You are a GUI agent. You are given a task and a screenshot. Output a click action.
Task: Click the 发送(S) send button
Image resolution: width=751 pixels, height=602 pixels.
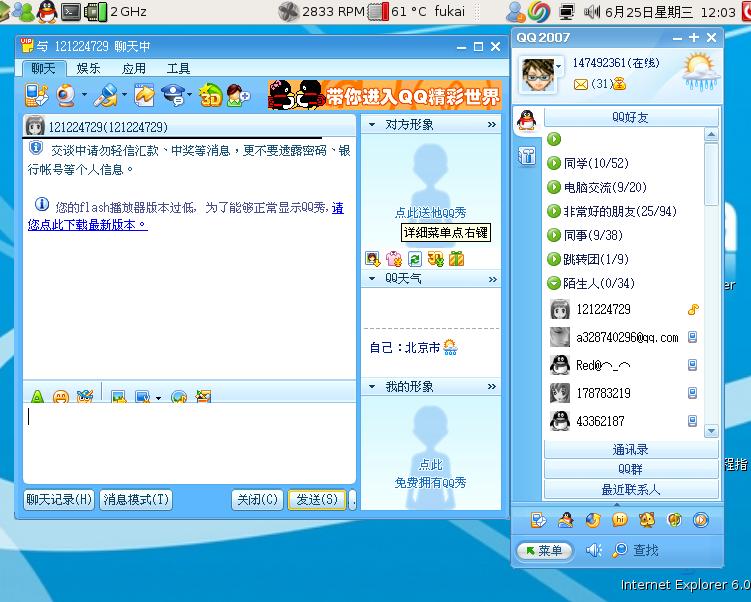317,500
